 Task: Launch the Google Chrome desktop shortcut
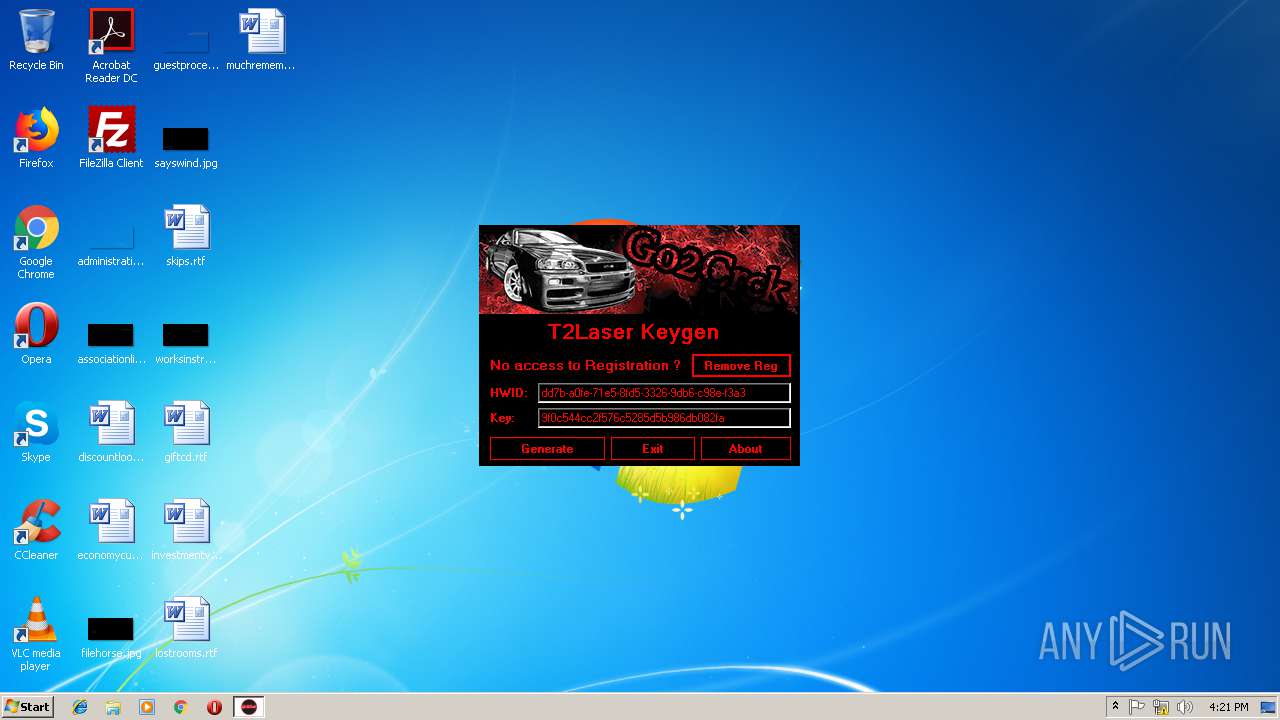[36, 242]
